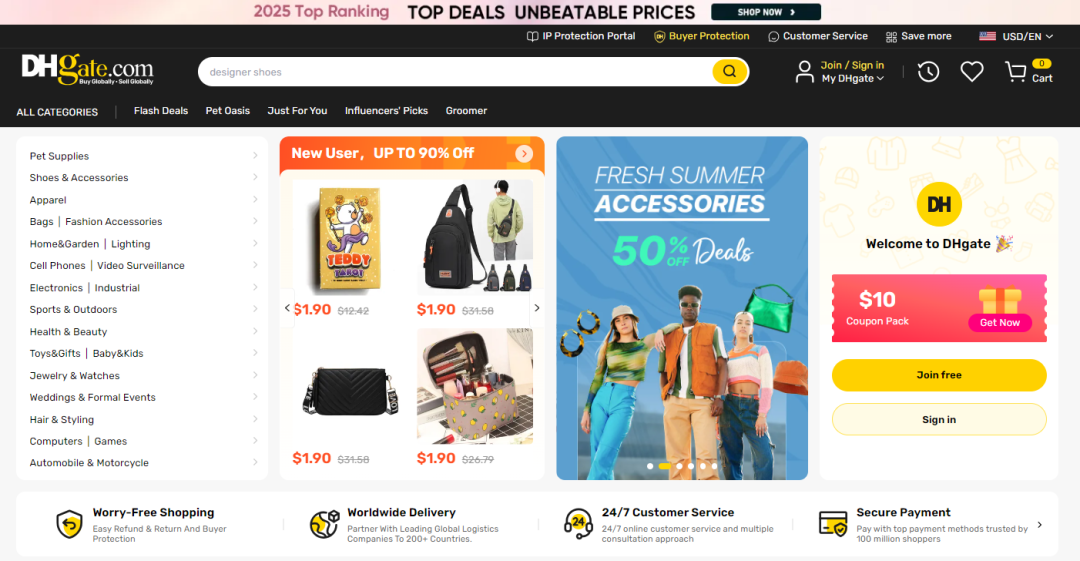The width and height of the screenshot is (1080, 561).
Task: Show next new user deal products
Action: (x=537, y=308)
